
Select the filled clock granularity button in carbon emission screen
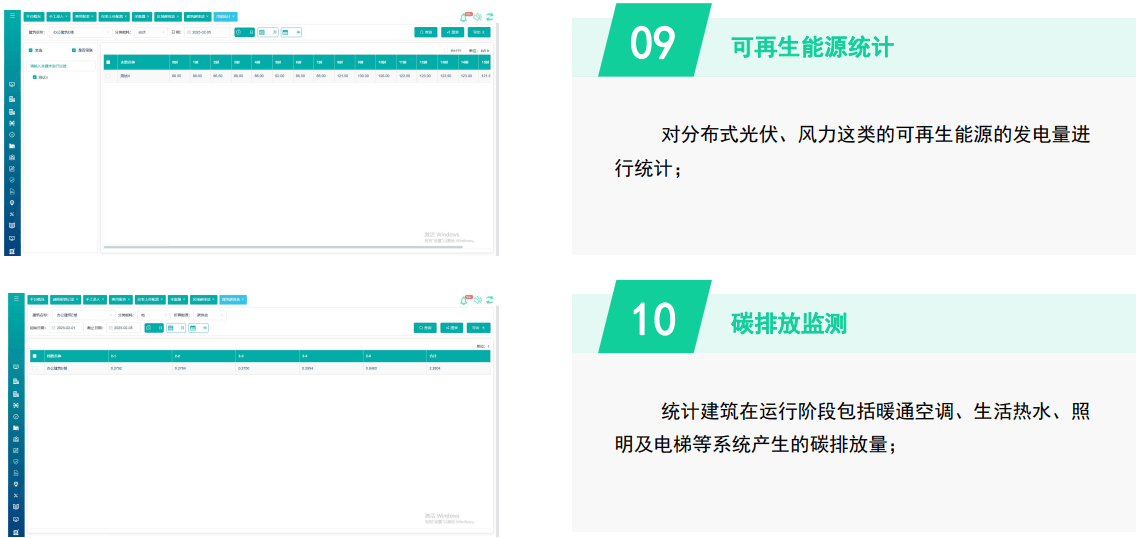pyautogui.click(x=154, y=328)
